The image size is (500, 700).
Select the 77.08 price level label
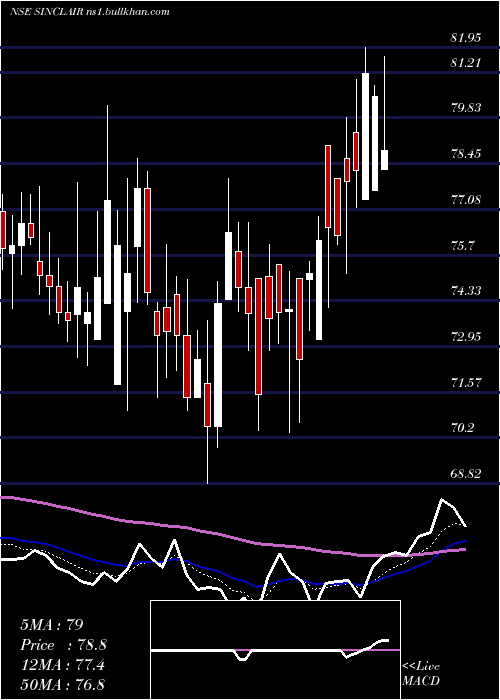pyautogui.click(x=466, y=200)
